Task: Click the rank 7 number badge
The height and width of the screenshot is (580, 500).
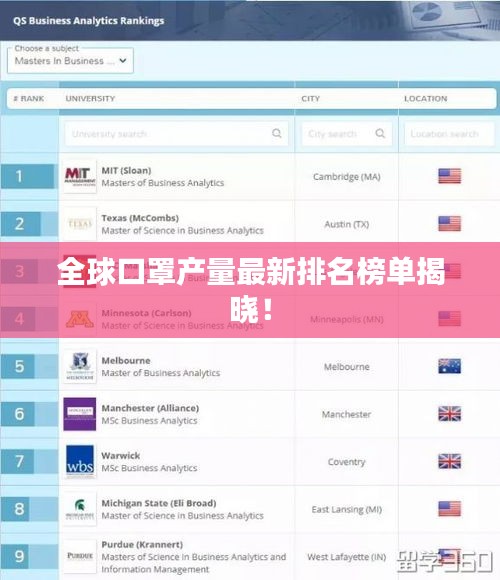Action: 17,461
